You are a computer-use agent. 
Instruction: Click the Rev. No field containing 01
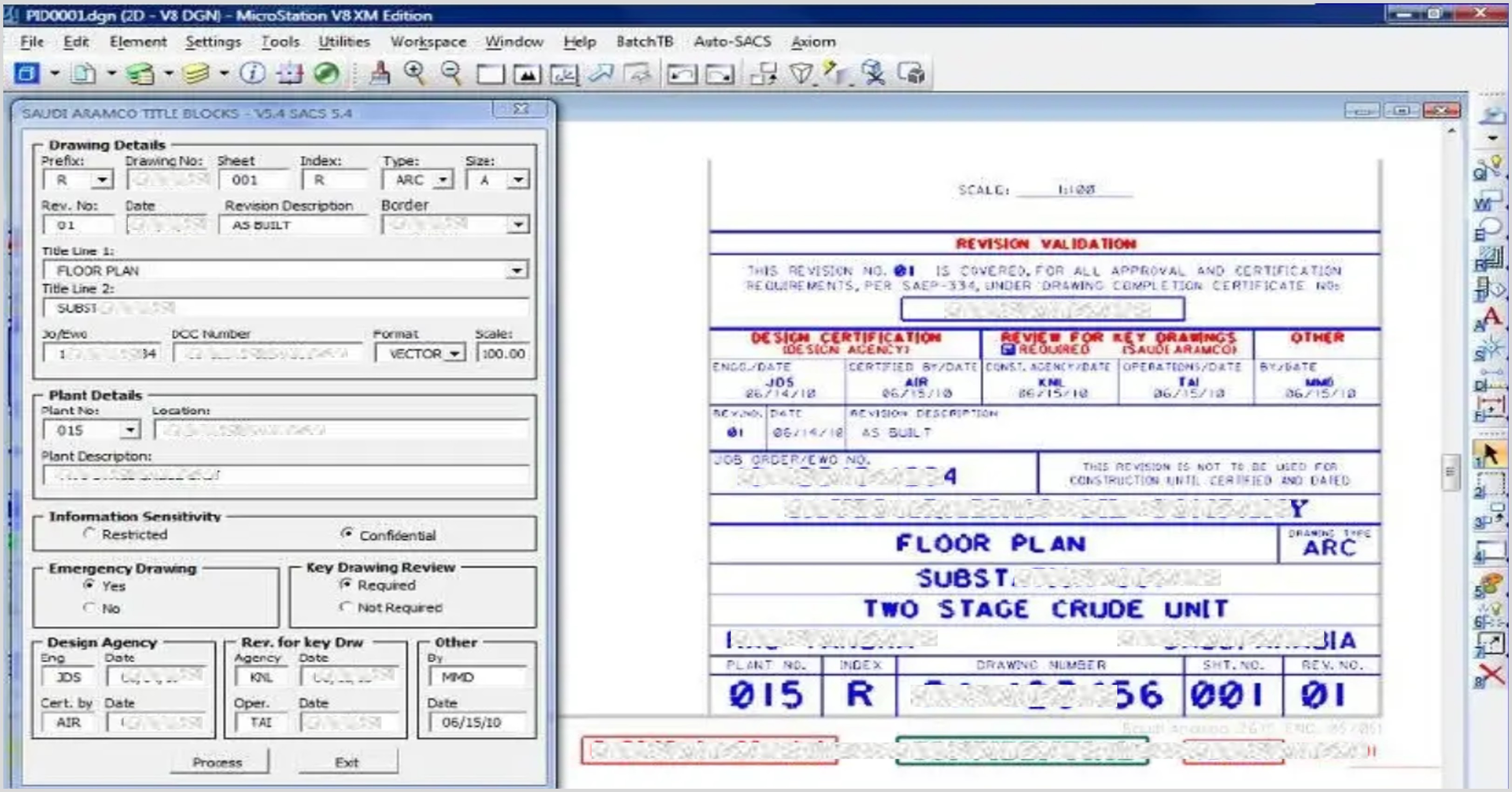tap(79, 225)
